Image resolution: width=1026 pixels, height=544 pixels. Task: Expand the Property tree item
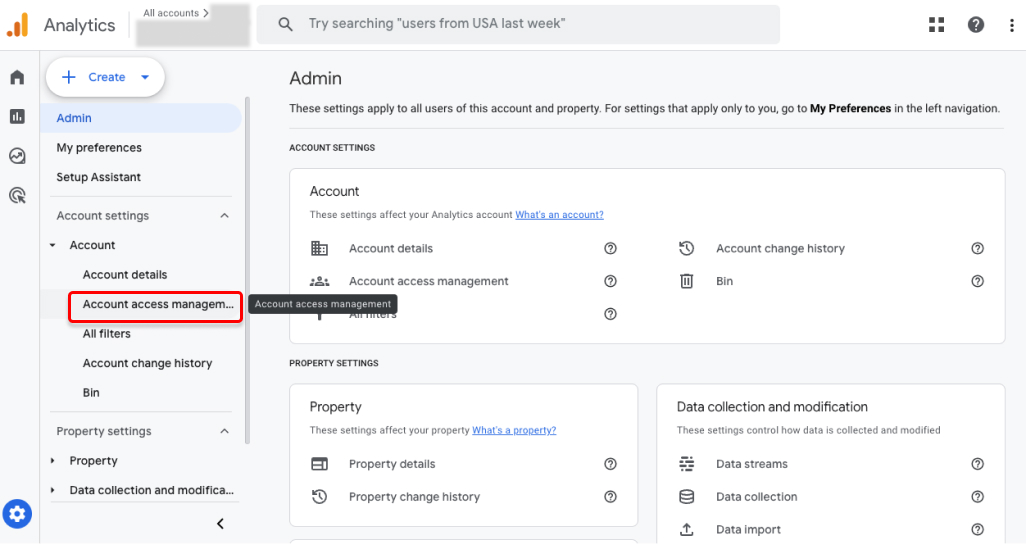tap(53, 461)
